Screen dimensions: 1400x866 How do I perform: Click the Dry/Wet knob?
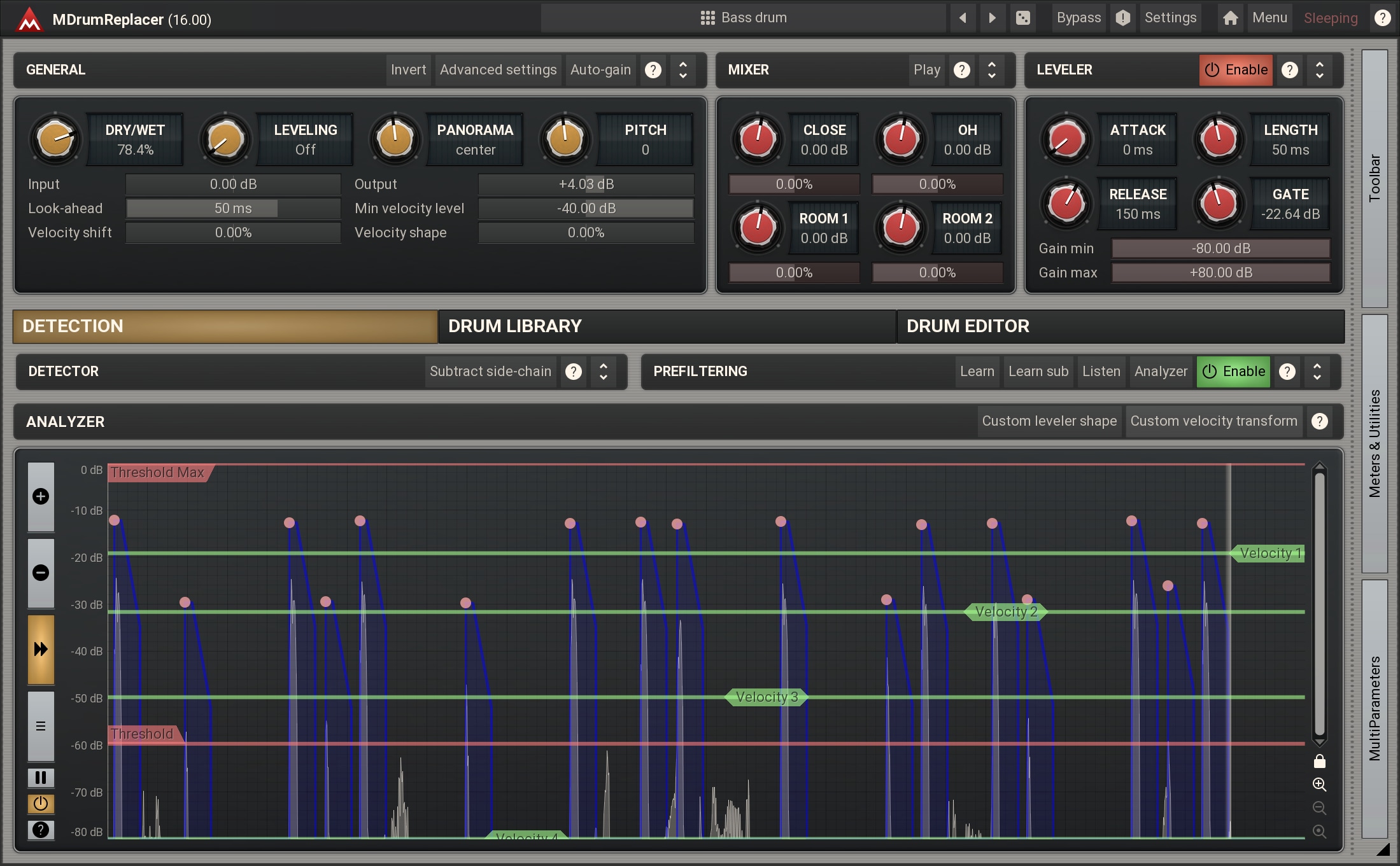click(x=55, y=139)
